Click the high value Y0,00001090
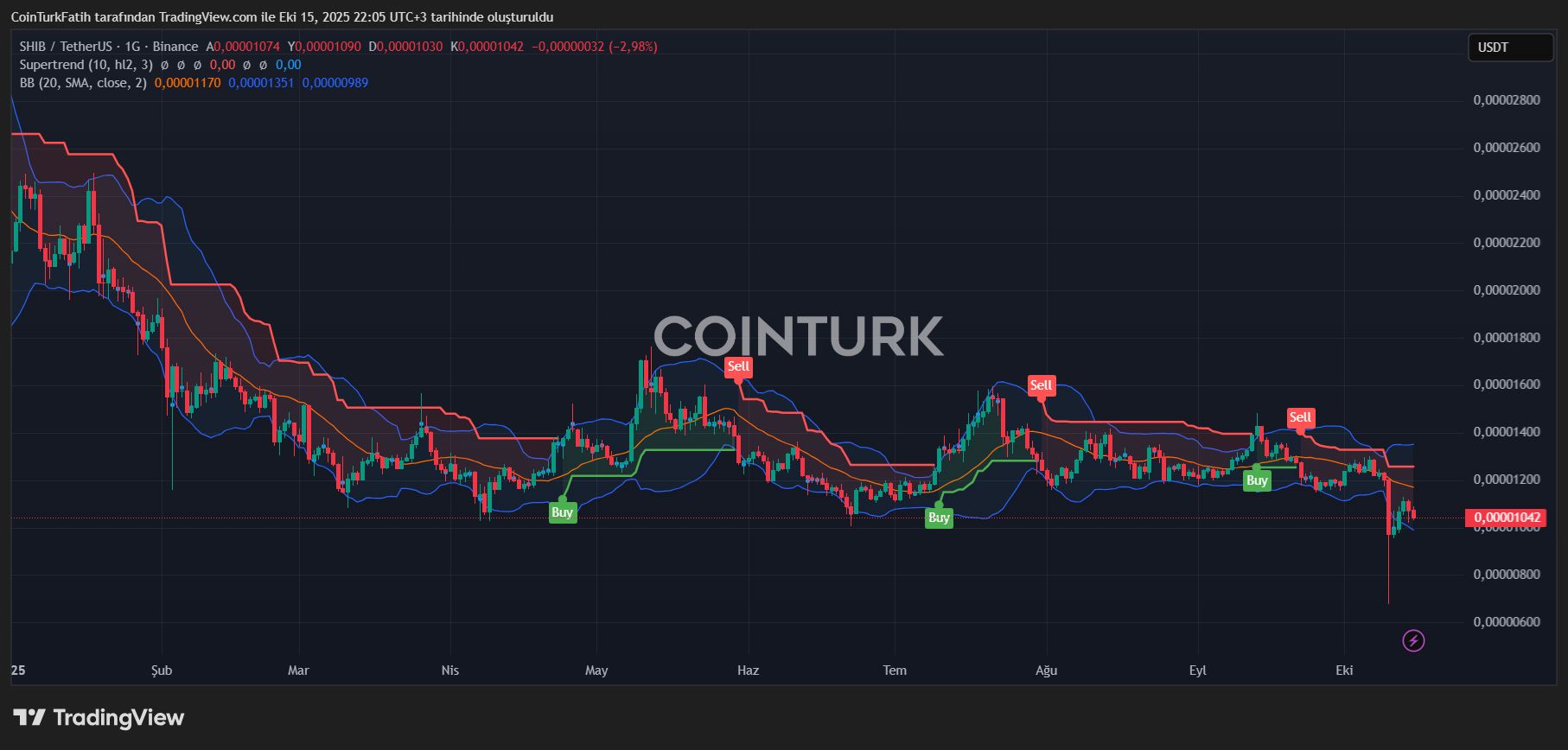Screen dimensions: 1568x750 pos(324,47)
